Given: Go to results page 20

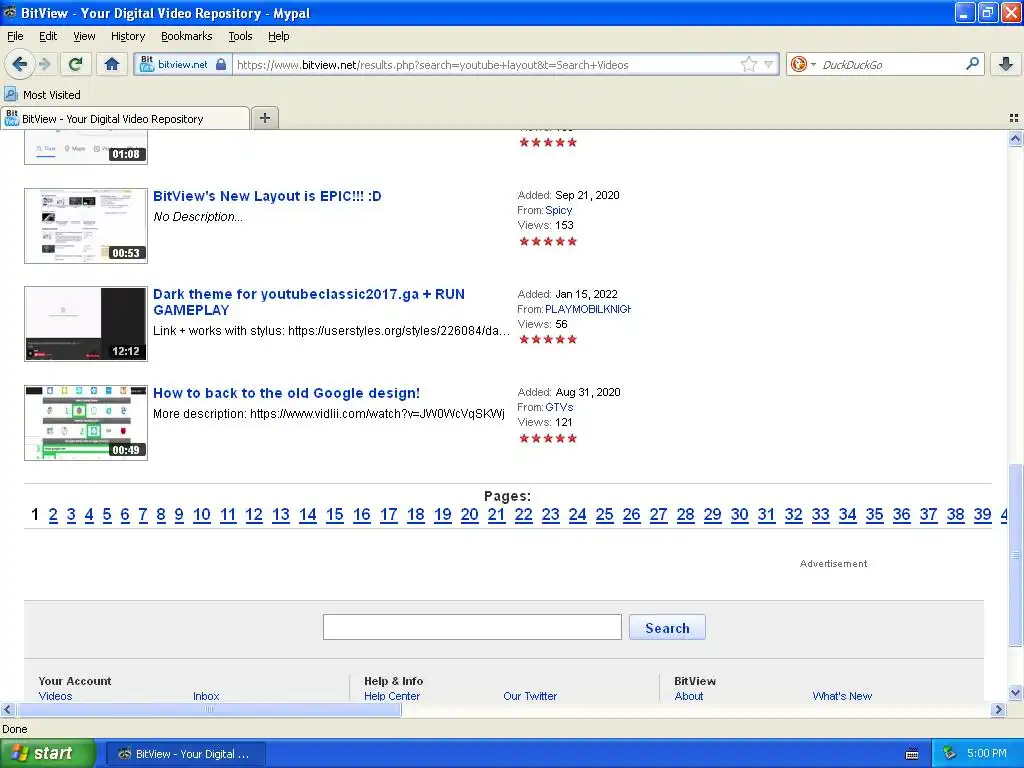Looking at the screenshot, I should tap(470, 515).
